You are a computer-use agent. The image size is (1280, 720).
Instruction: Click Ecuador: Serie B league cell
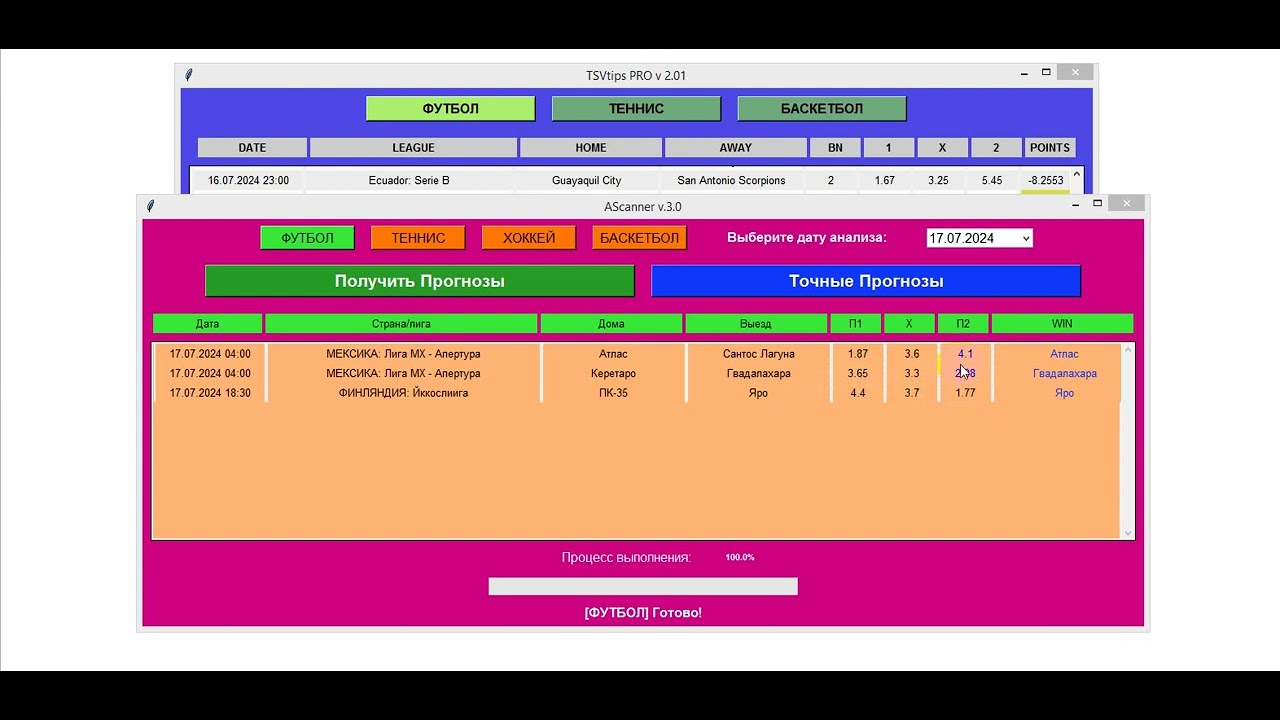click(409, 181)
